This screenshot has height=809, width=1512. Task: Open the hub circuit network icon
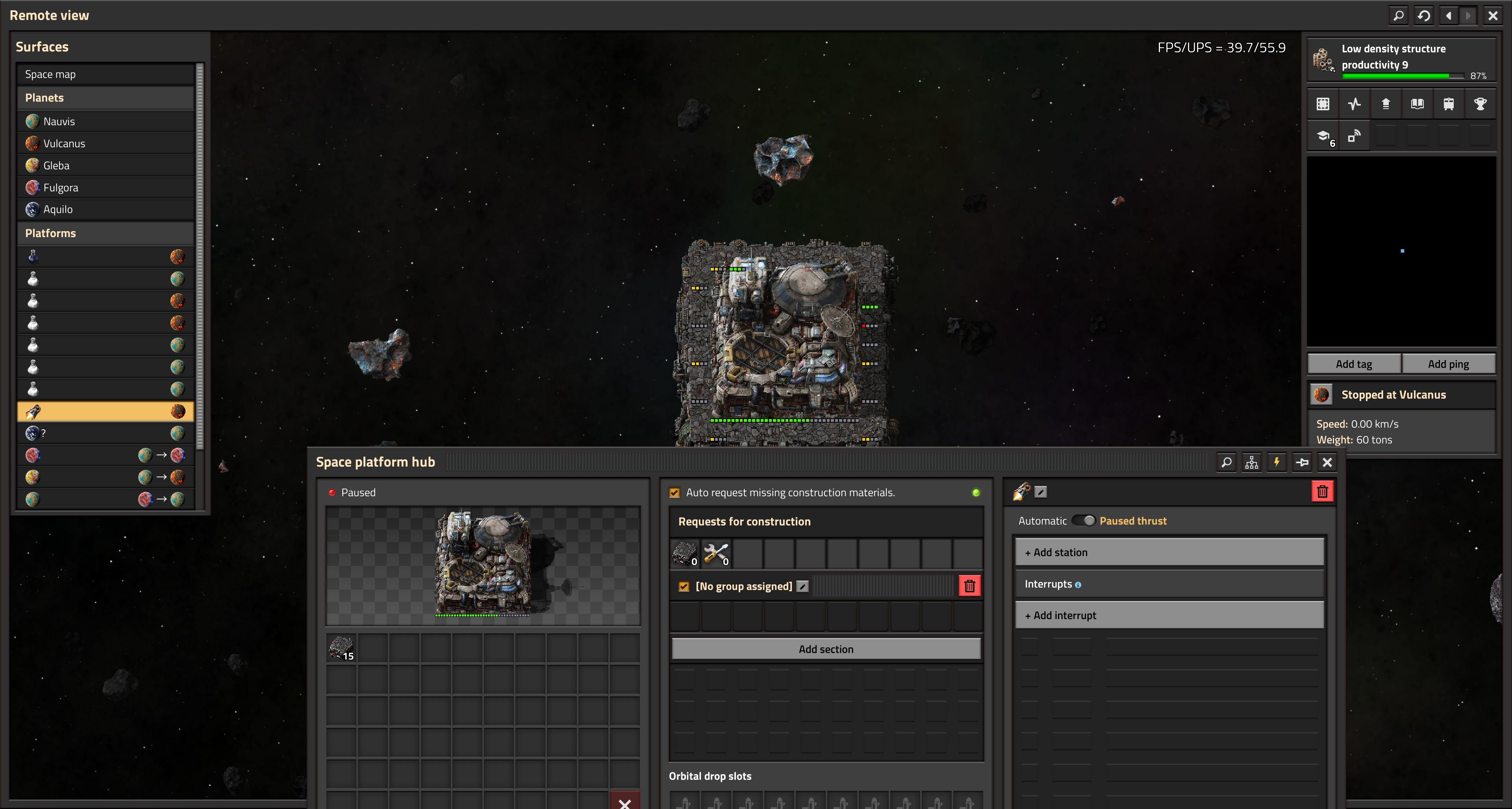point(1251,462)
